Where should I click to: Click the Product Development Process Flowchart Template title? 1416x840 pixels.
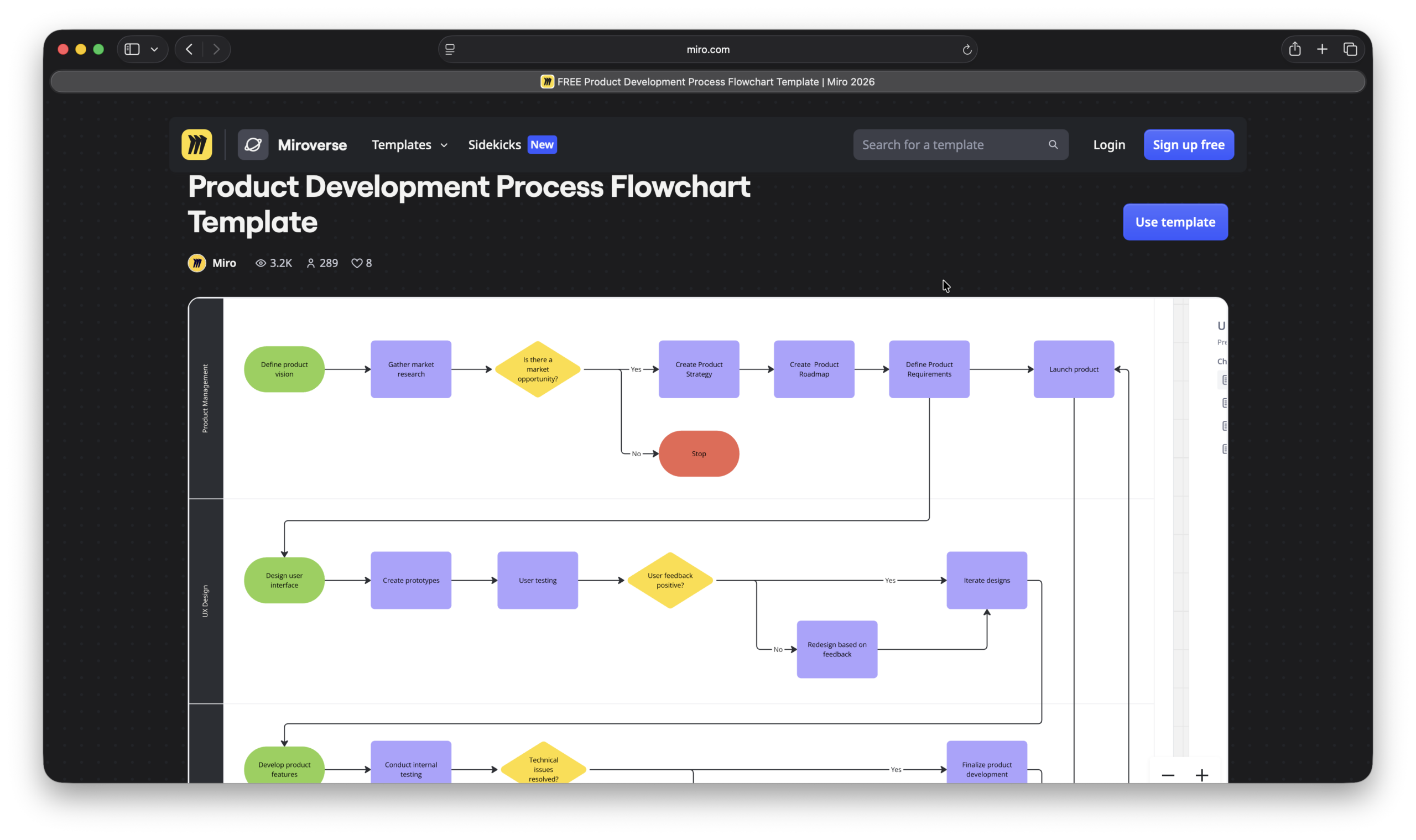coord(469,204)
